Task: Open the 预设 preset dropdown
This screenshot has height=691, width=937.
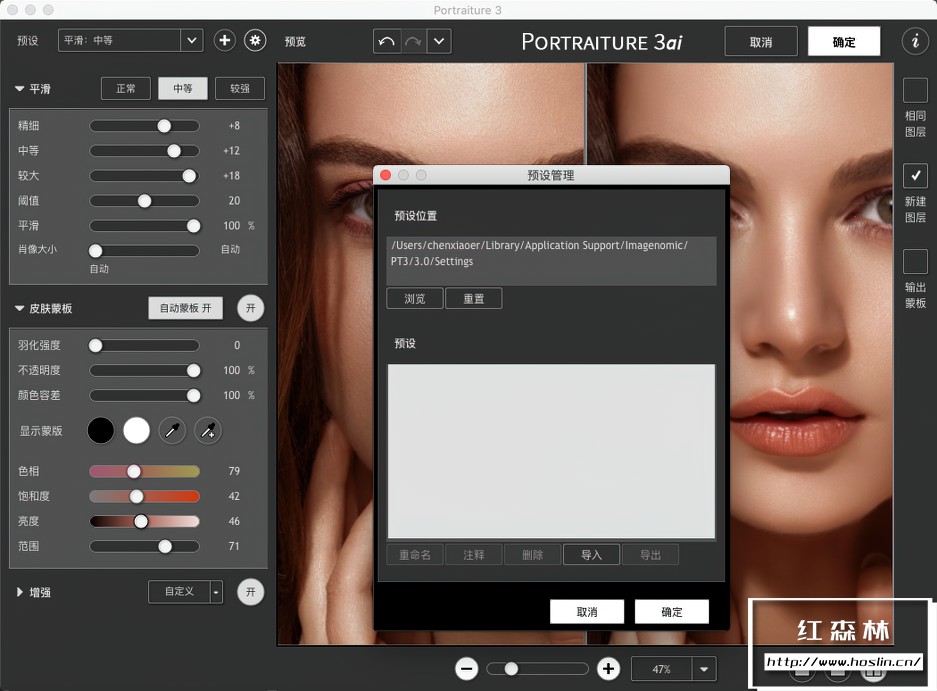Action: tap(191, 40)
